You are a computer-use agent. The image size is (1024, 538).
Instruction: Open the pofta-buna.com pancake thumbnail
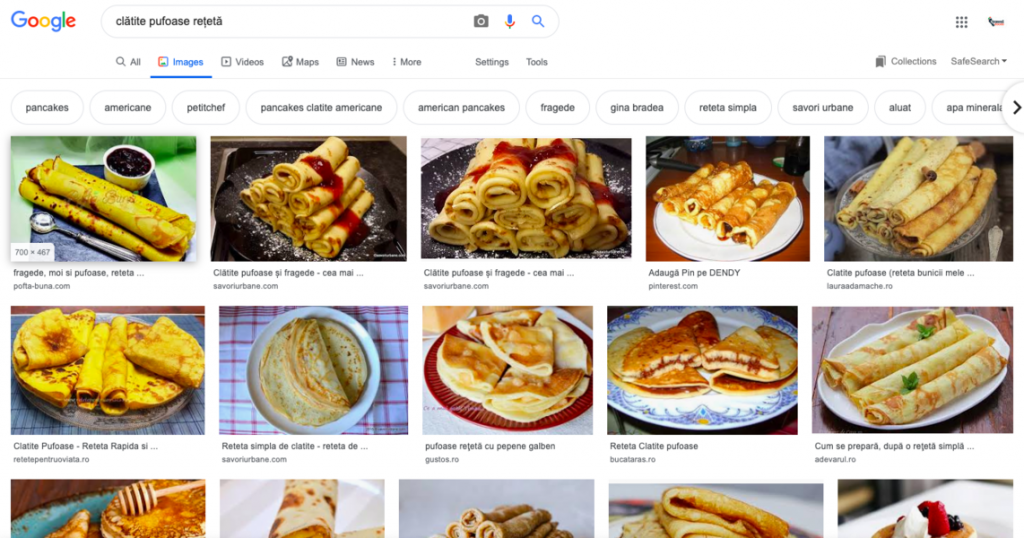(x=103, y=199)
